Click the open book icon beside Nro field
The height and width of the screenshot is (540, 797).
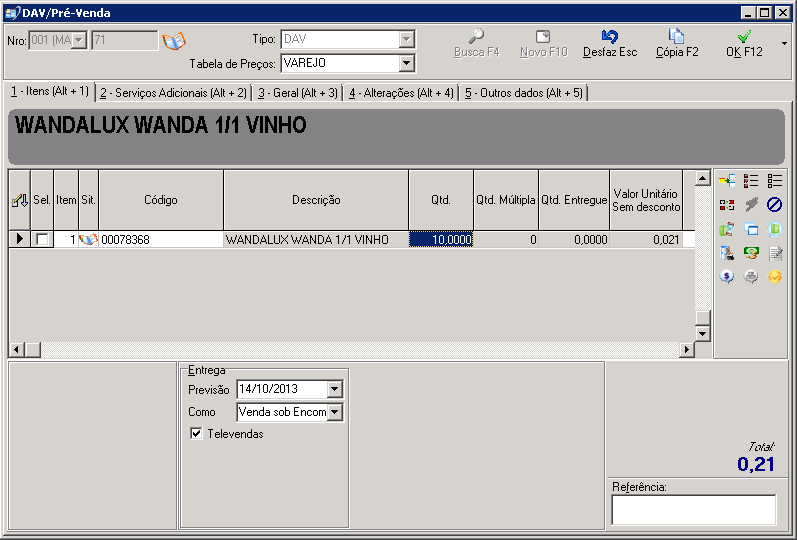(174, 40)
